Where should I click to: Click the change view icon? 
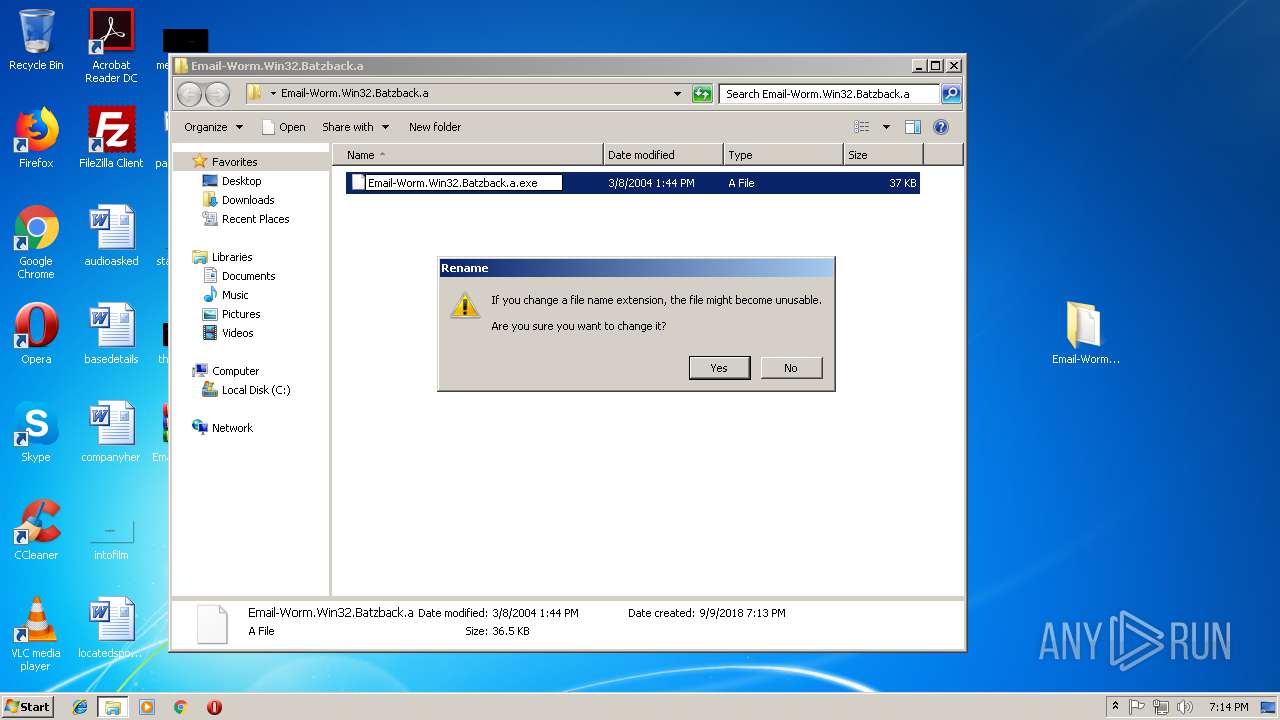(x=861, y=127)
